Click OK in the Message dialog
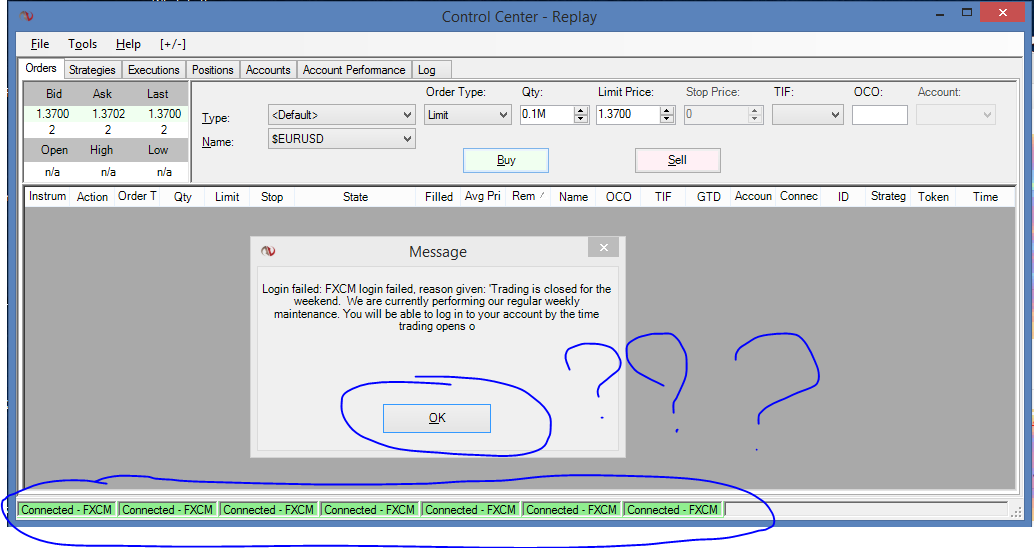The height and width of the screenshot is (548, 1034). click(437, 418)
